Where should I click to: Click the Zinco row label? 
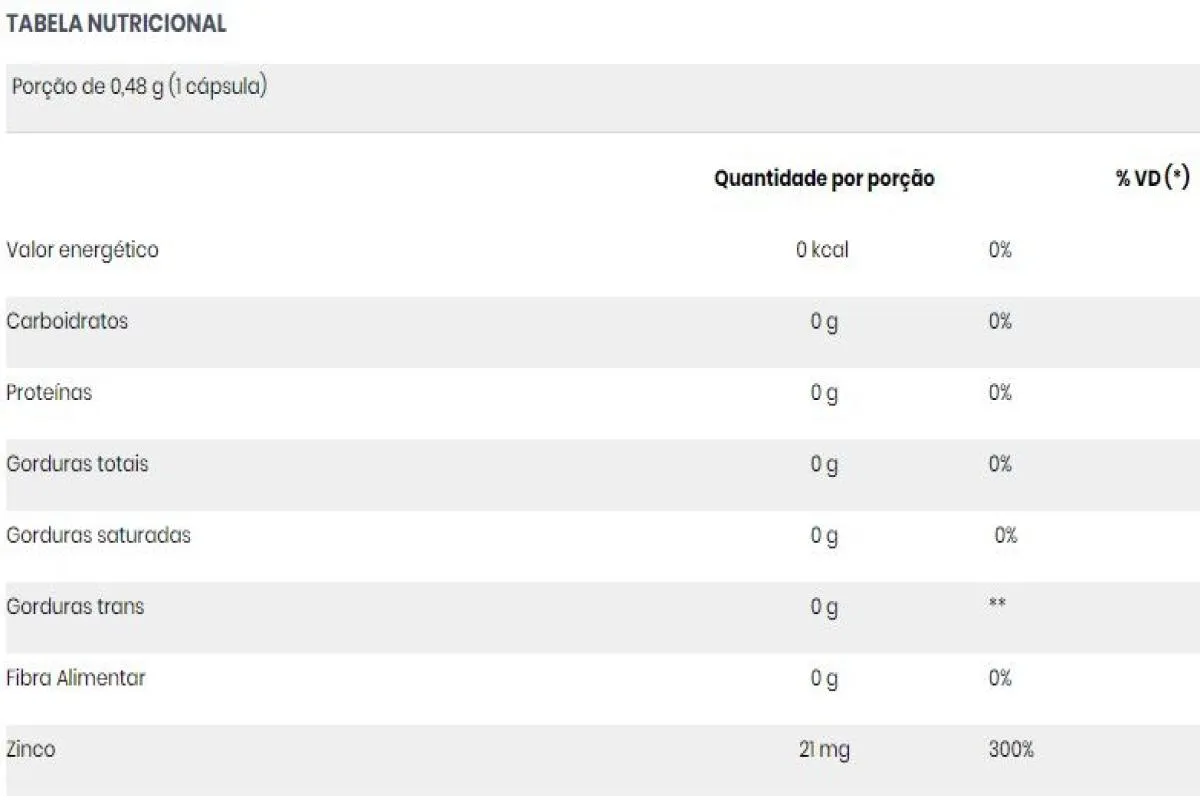point(31,749)
